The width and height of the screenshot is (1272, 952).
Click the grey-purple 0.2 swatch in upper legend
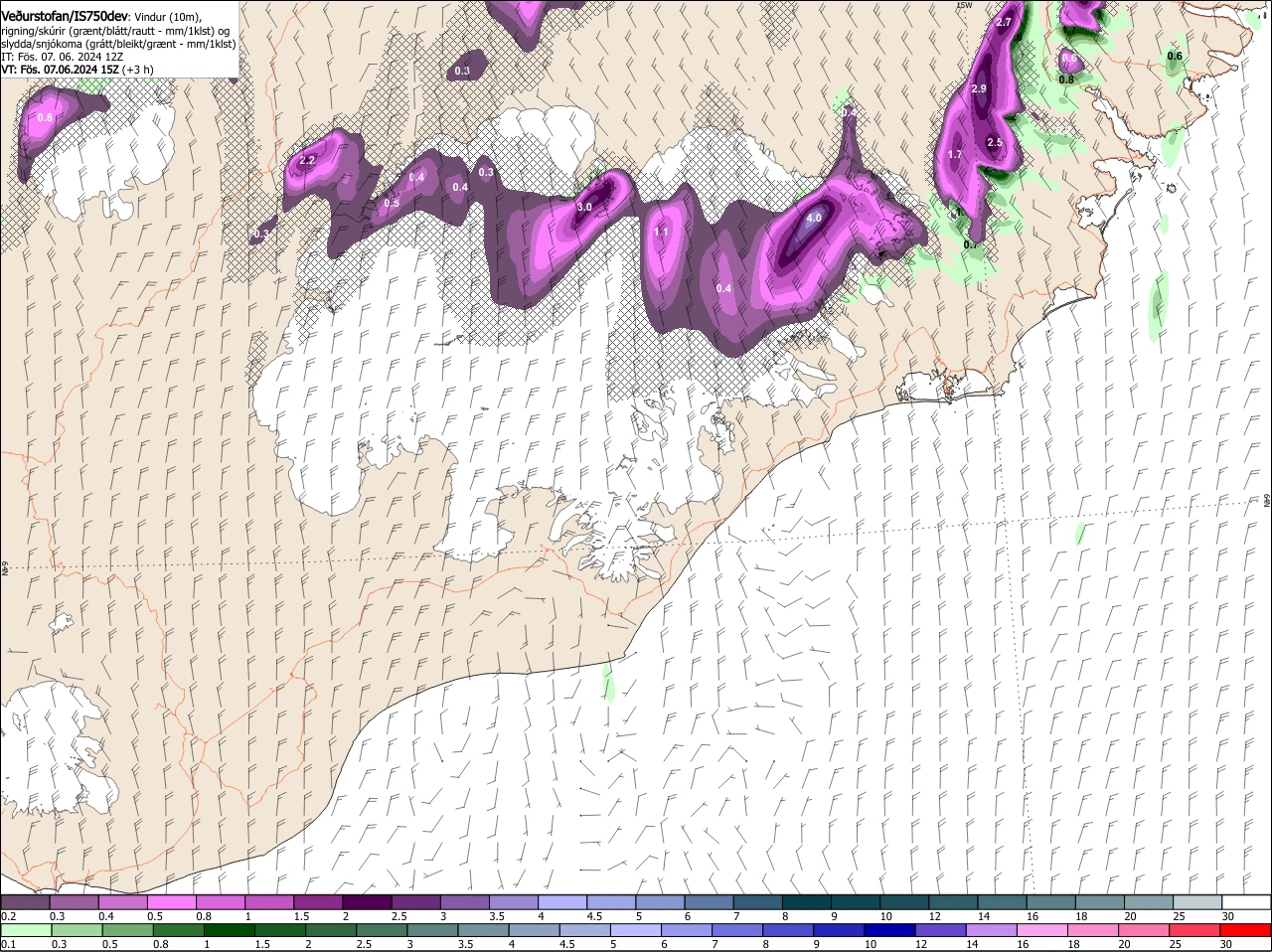(25, 902)
